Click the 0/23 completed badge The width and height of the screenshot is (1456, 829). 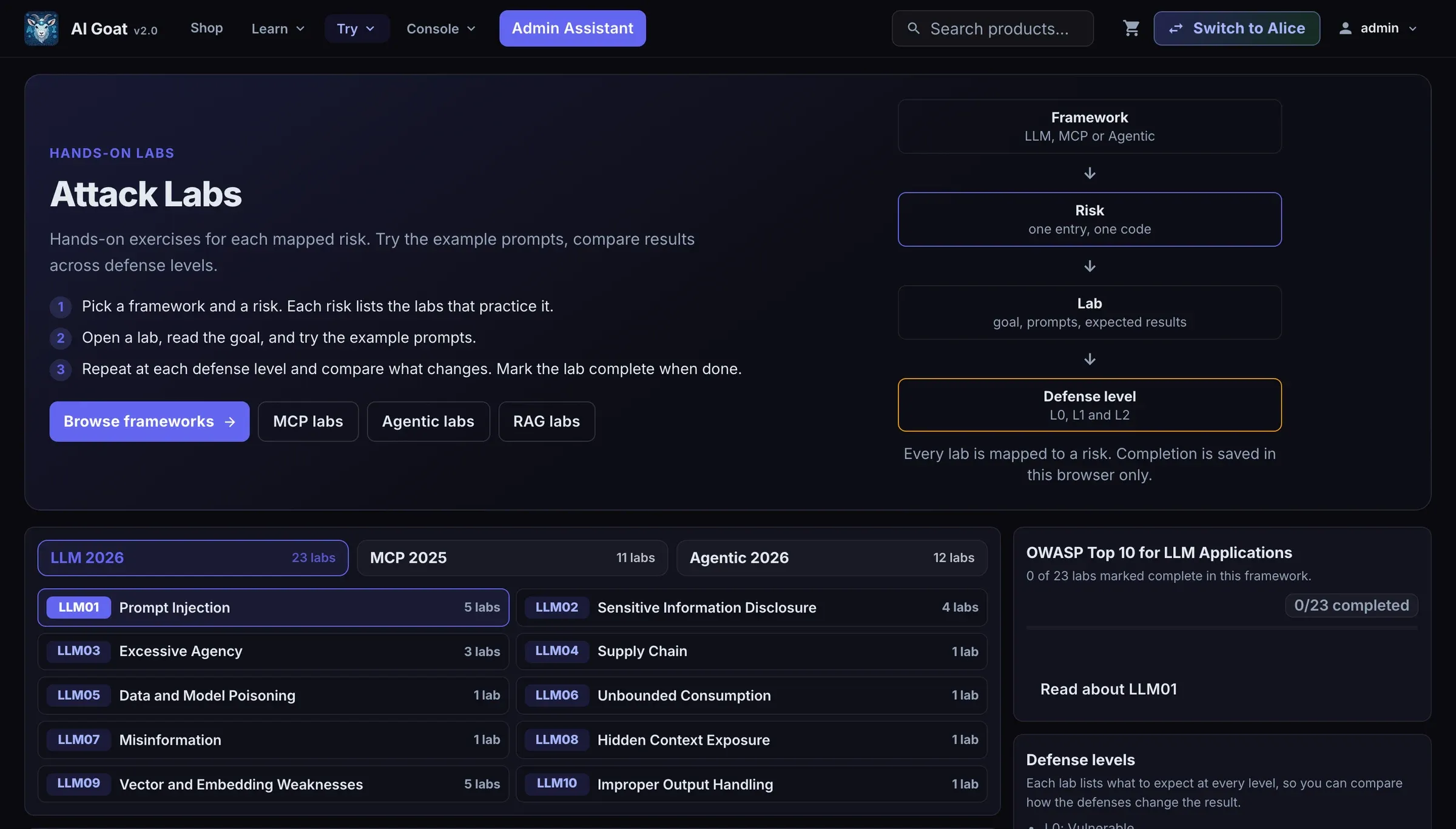point(1351,605)
